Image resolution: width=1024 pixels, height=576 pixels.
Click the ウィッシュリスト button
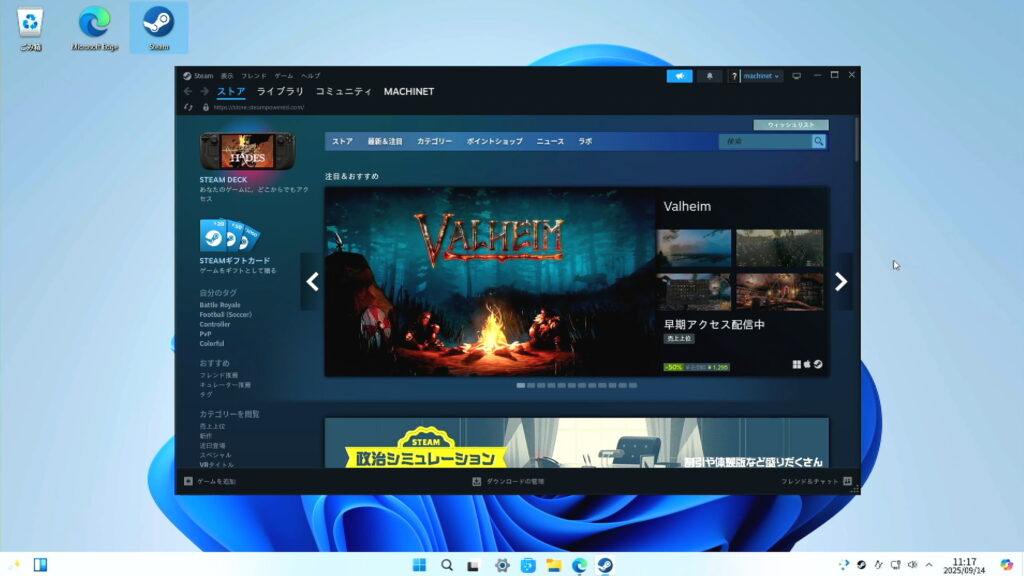point(790,125)
